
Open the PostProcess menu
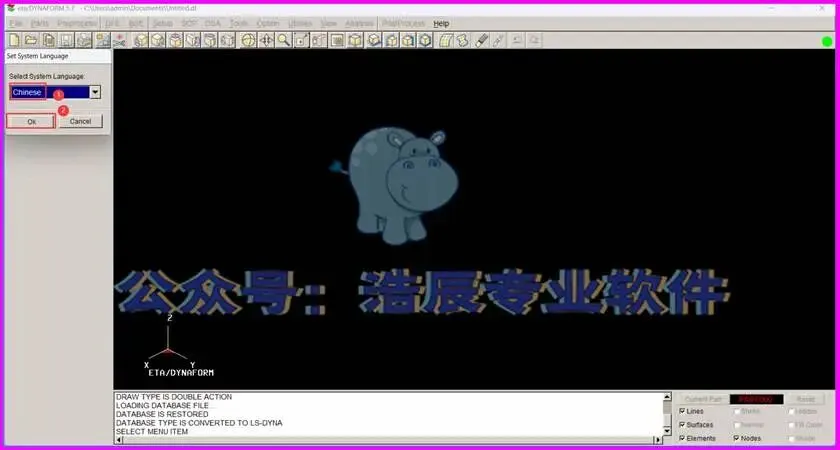(x=404, y=24)
